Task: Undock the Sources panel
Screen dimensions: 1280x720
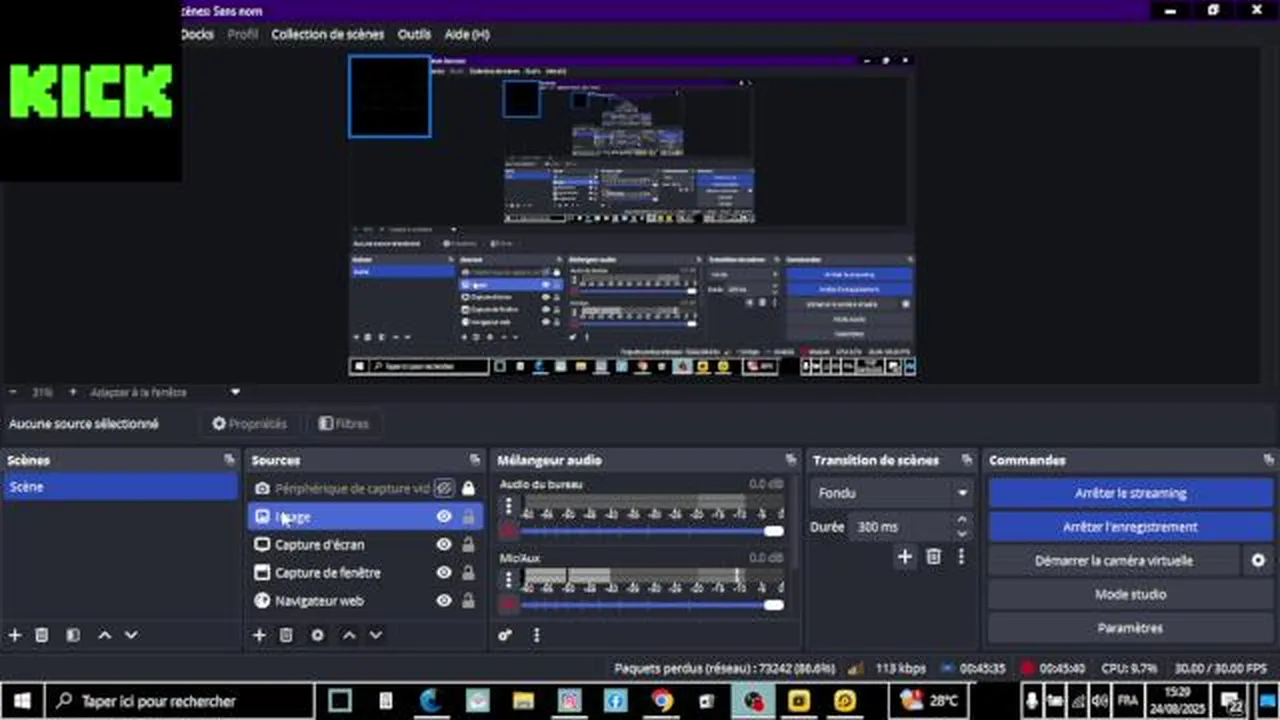Action: point(475,460)
